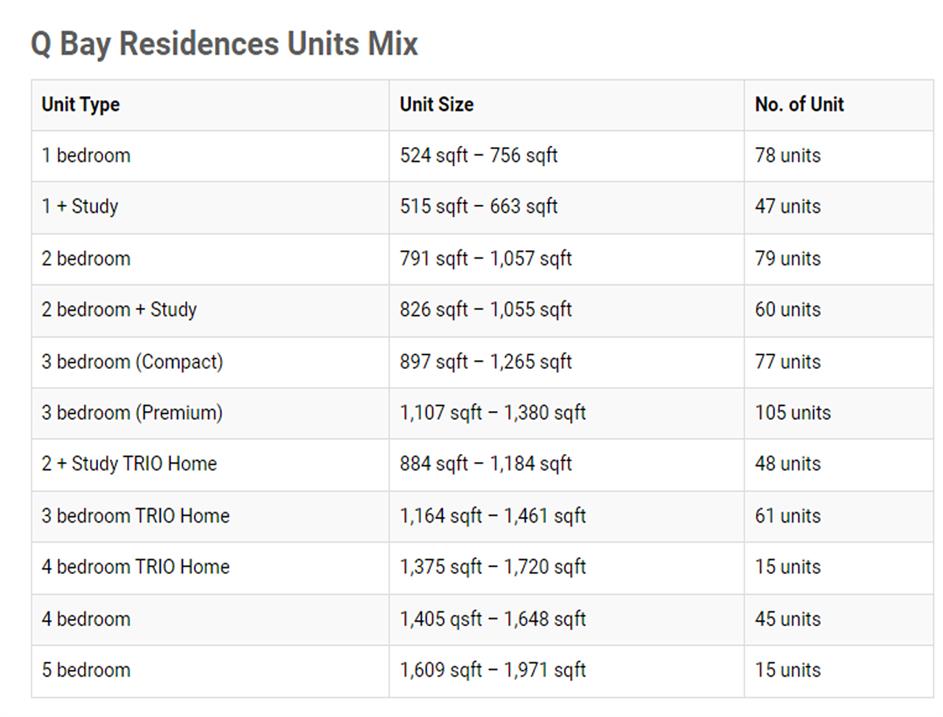Select the 1 bedroom unit type cell

click(86, 155)
